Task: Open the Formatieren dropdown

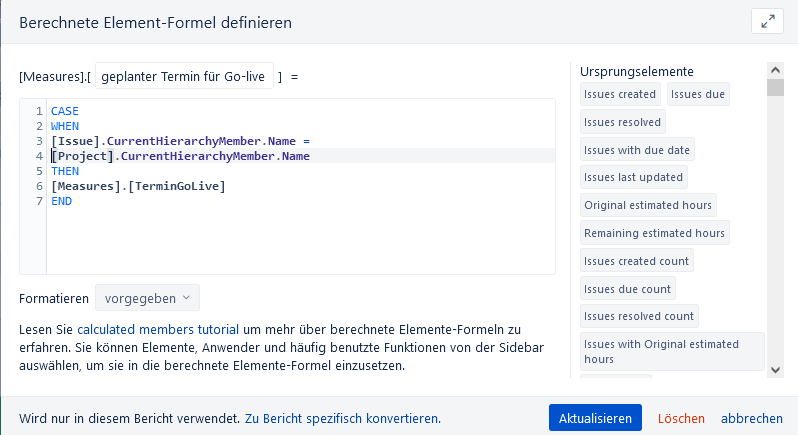Action: click(148, 298)
